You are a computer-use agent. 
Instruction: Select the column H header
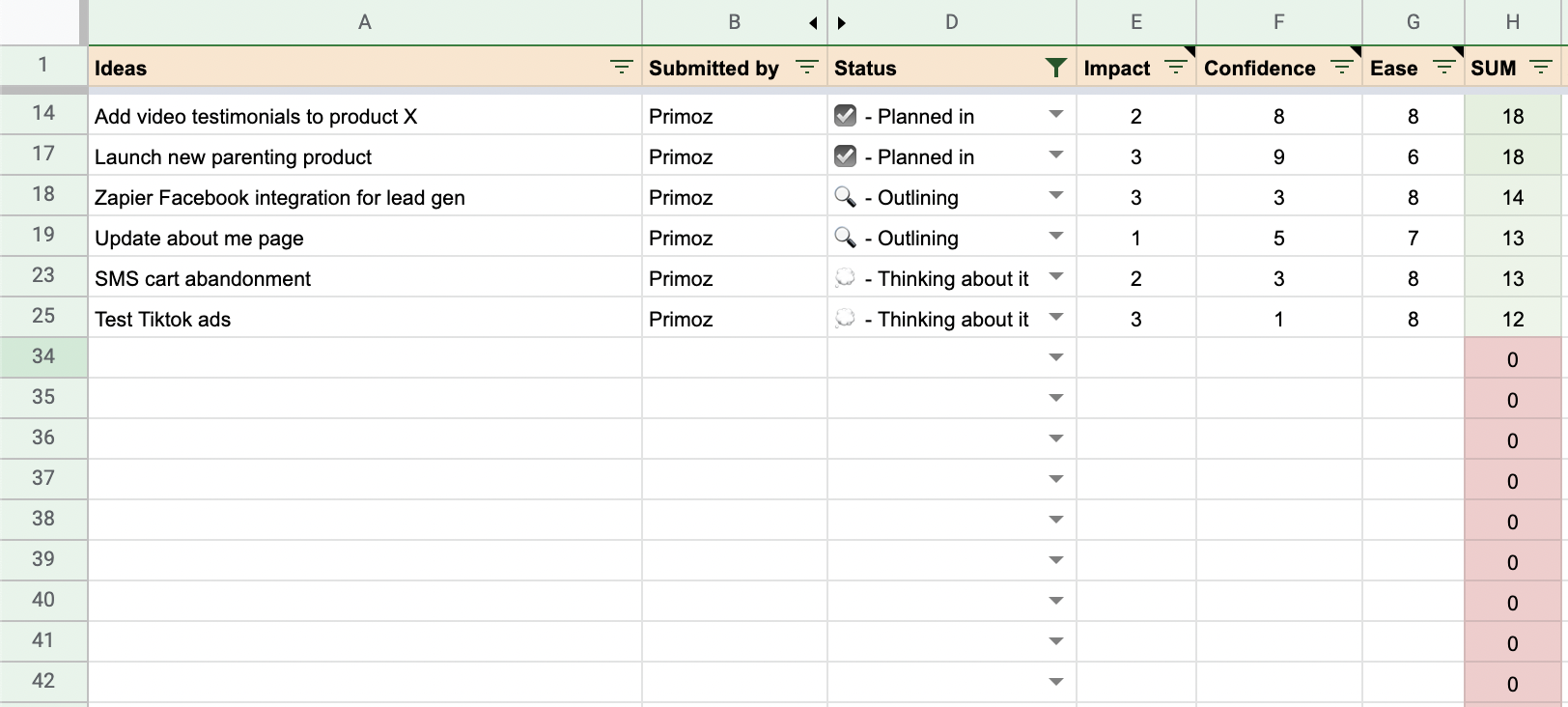pyautogui.click(x=1513, y=22)
